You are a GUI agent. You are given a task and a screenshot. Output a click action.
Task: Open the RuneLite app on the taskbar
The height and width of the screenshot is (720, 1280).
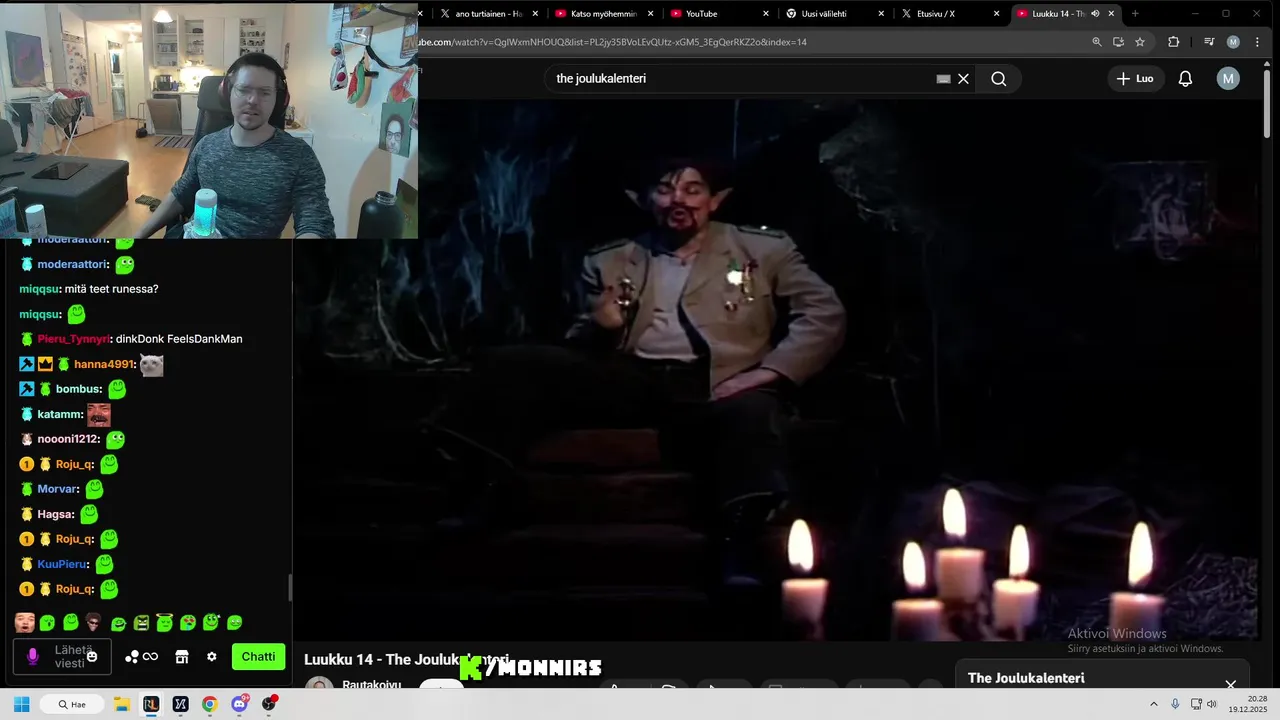(x=151, y=704)
